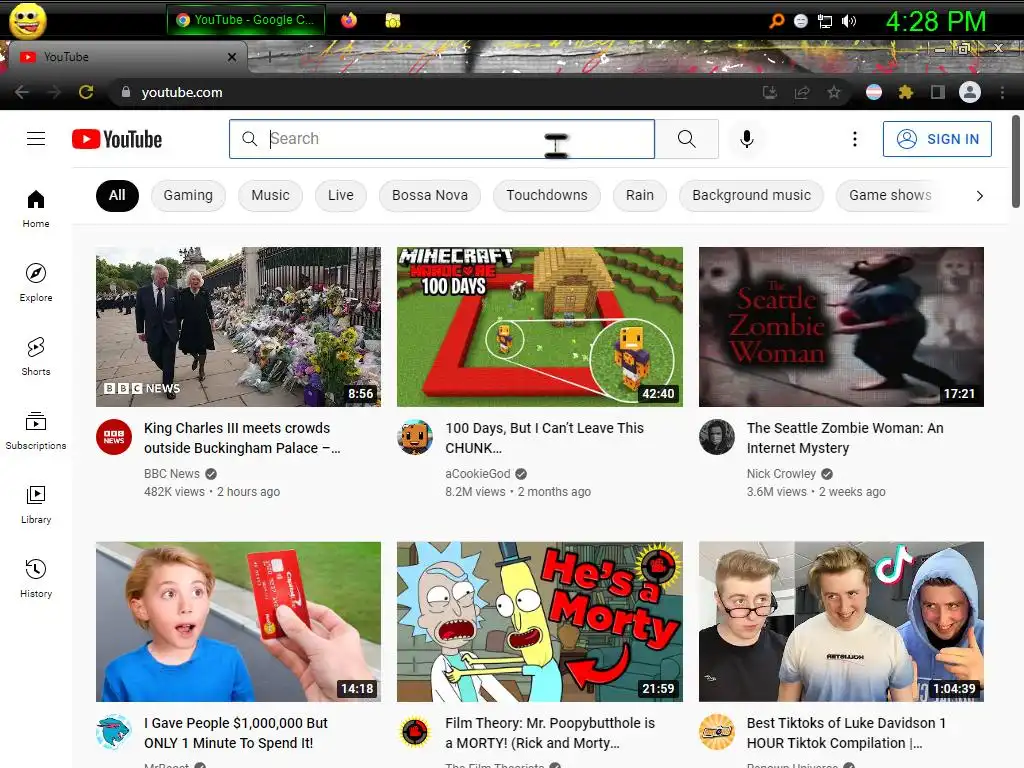Open King Charles III video thumbnail
The width and height of the screenshot is (1024, 768).
click(x=238, y=327)
